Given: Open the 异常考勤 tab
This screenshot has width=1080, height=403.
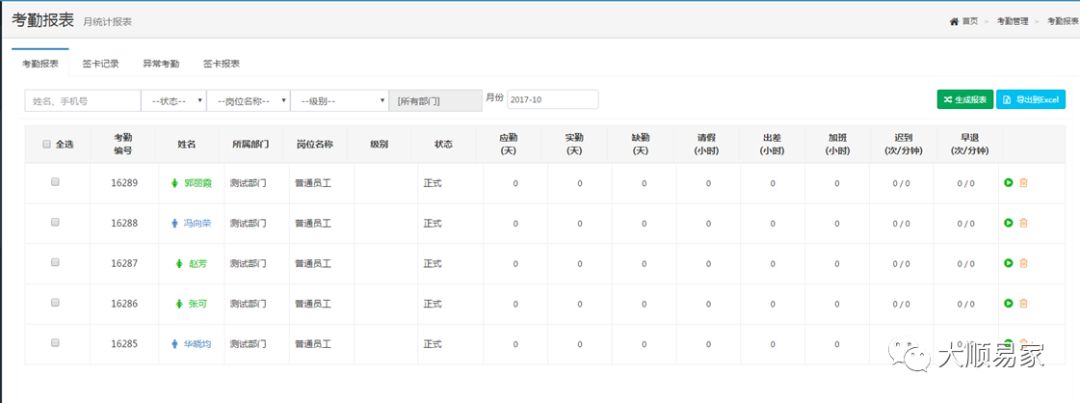Looking at the screenshot, I should (x=160, y=64).
